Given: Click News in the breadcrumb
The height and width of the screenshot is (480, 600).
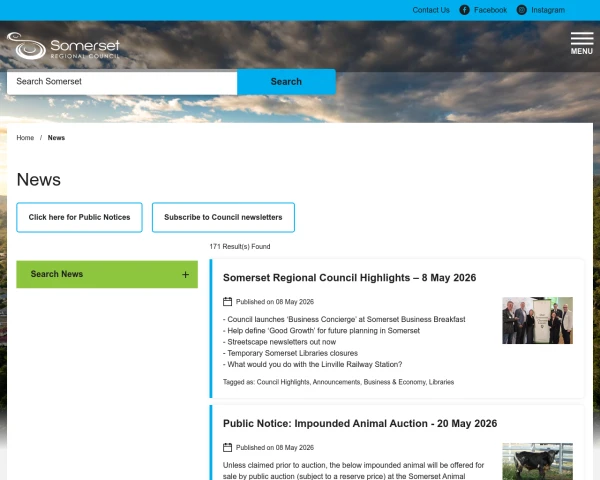Looking at the screenshot, I should click(56, 138).
